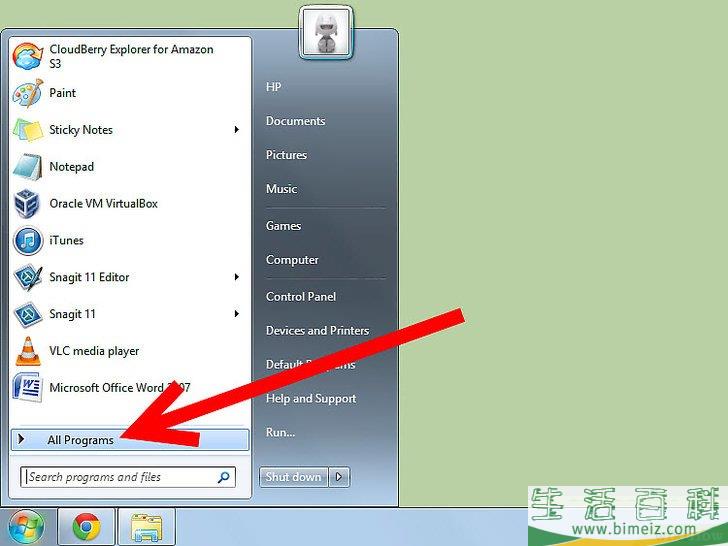
Task: Click the Shut down button
Action: [x=293, y=477]
